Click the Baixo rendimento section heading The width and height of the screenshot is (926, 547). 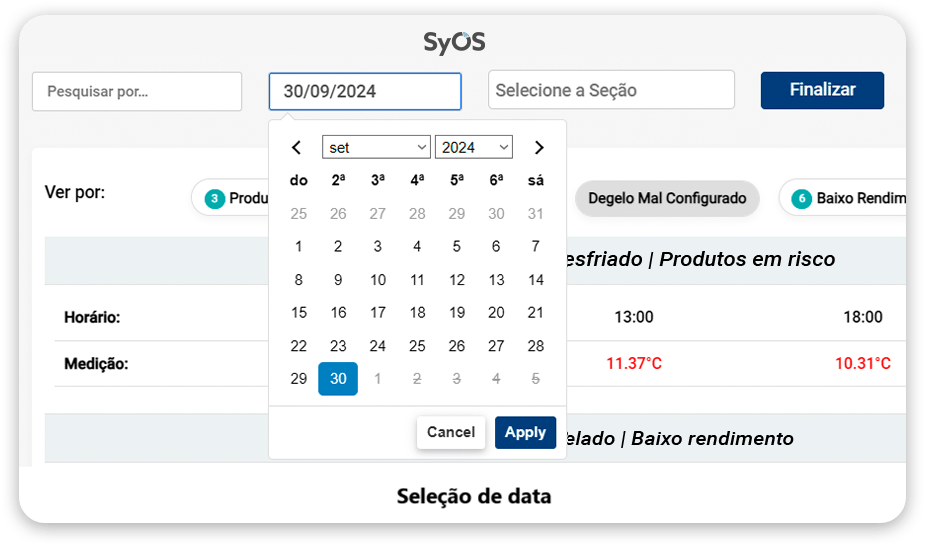[x=712, y=439]
